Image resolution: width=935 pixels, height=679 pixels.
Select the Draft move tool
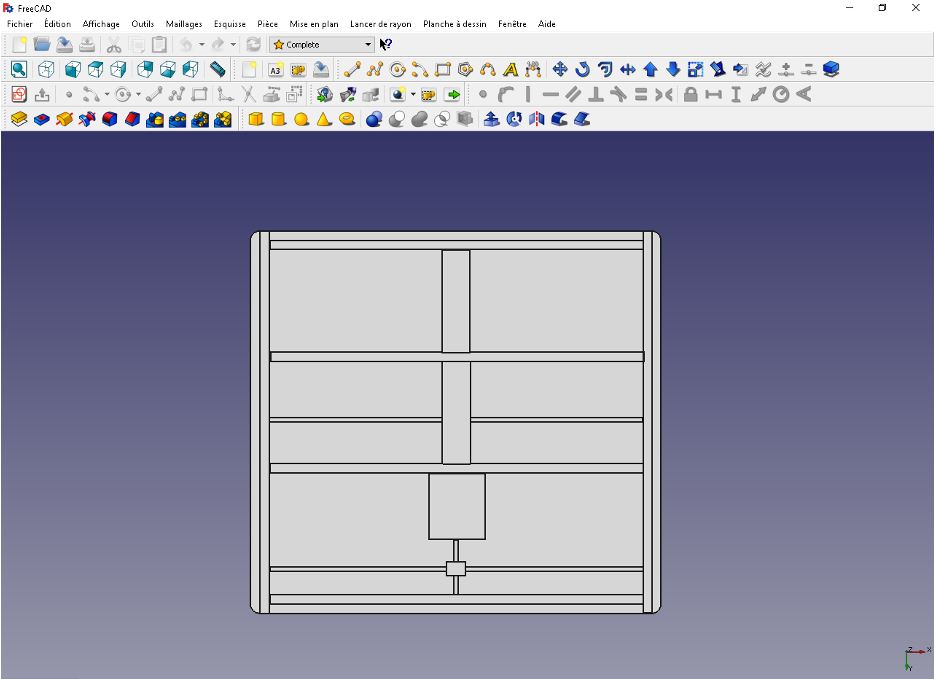pos(560,69)
